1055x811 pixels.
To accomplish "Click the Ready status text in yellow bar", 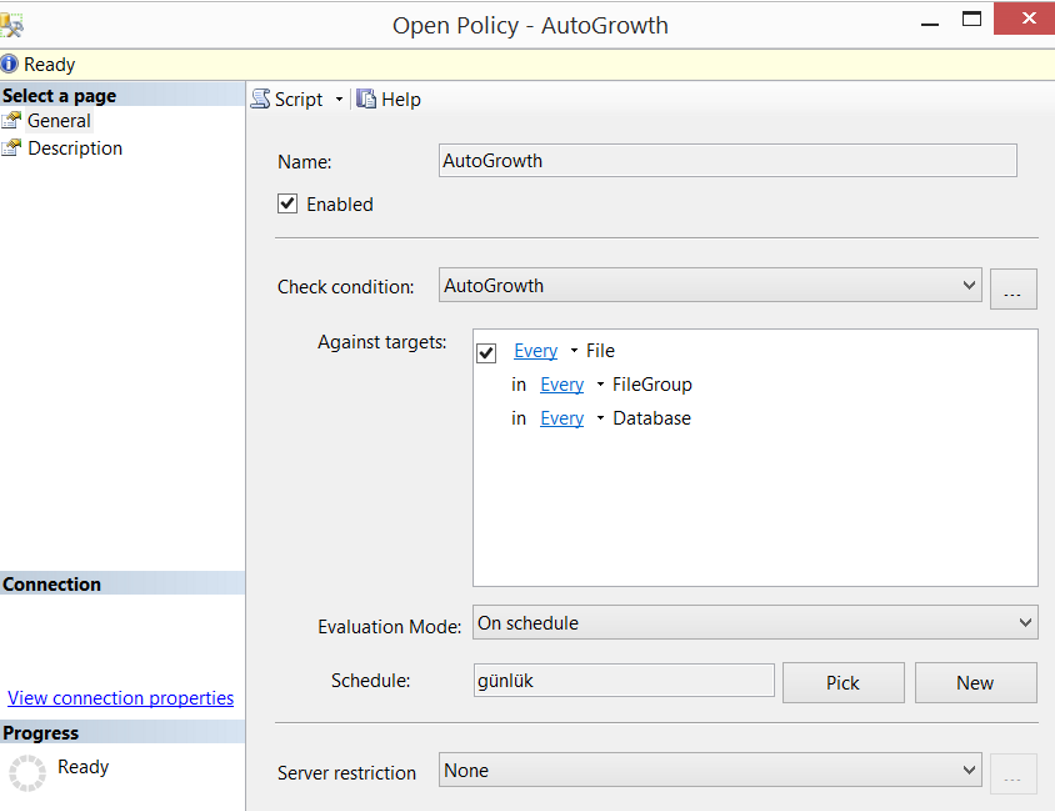I will [x=49, y=65].
